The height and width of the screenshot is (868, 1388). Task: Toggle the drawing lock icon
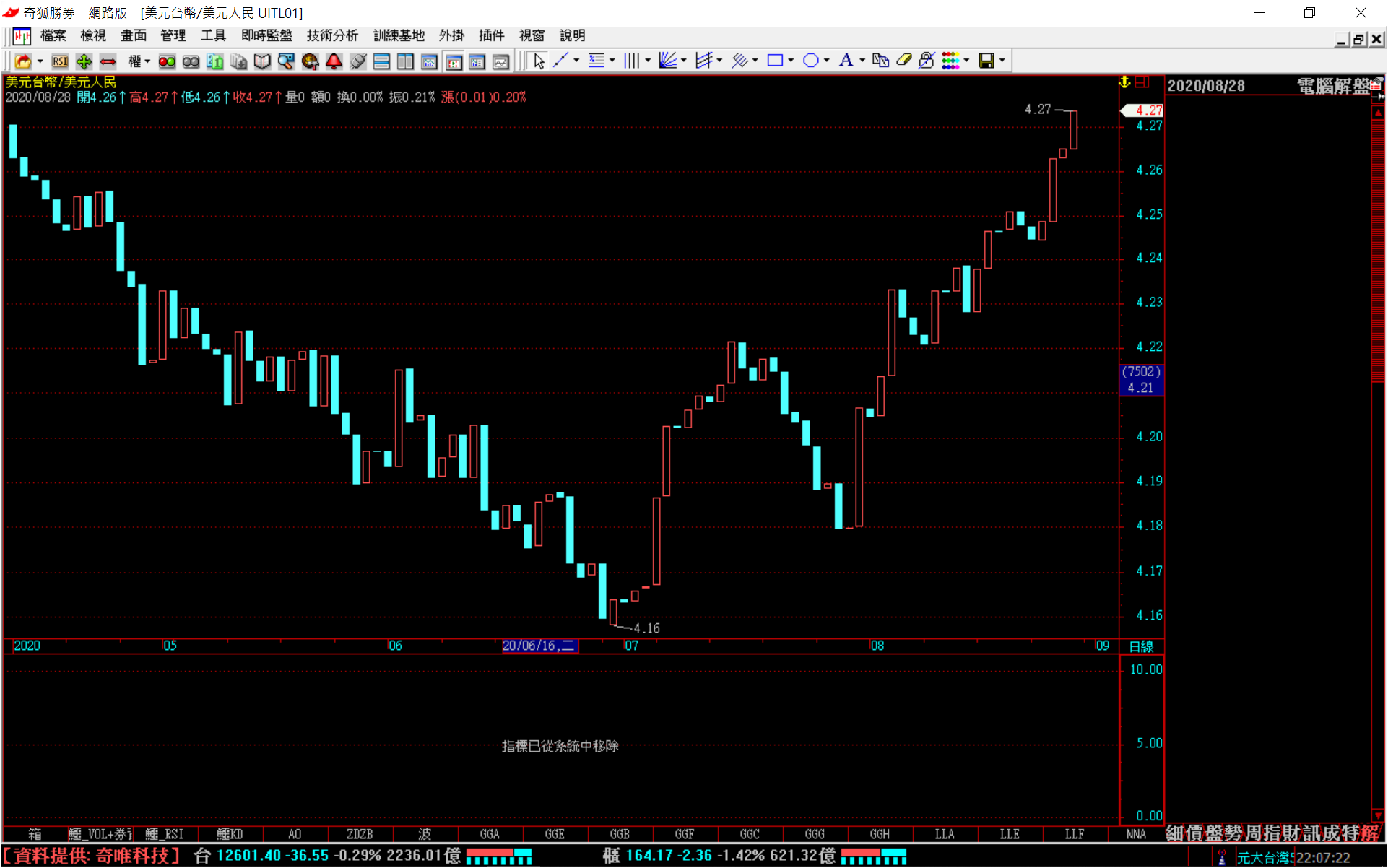pyautogui.click(x=927, y=61)
